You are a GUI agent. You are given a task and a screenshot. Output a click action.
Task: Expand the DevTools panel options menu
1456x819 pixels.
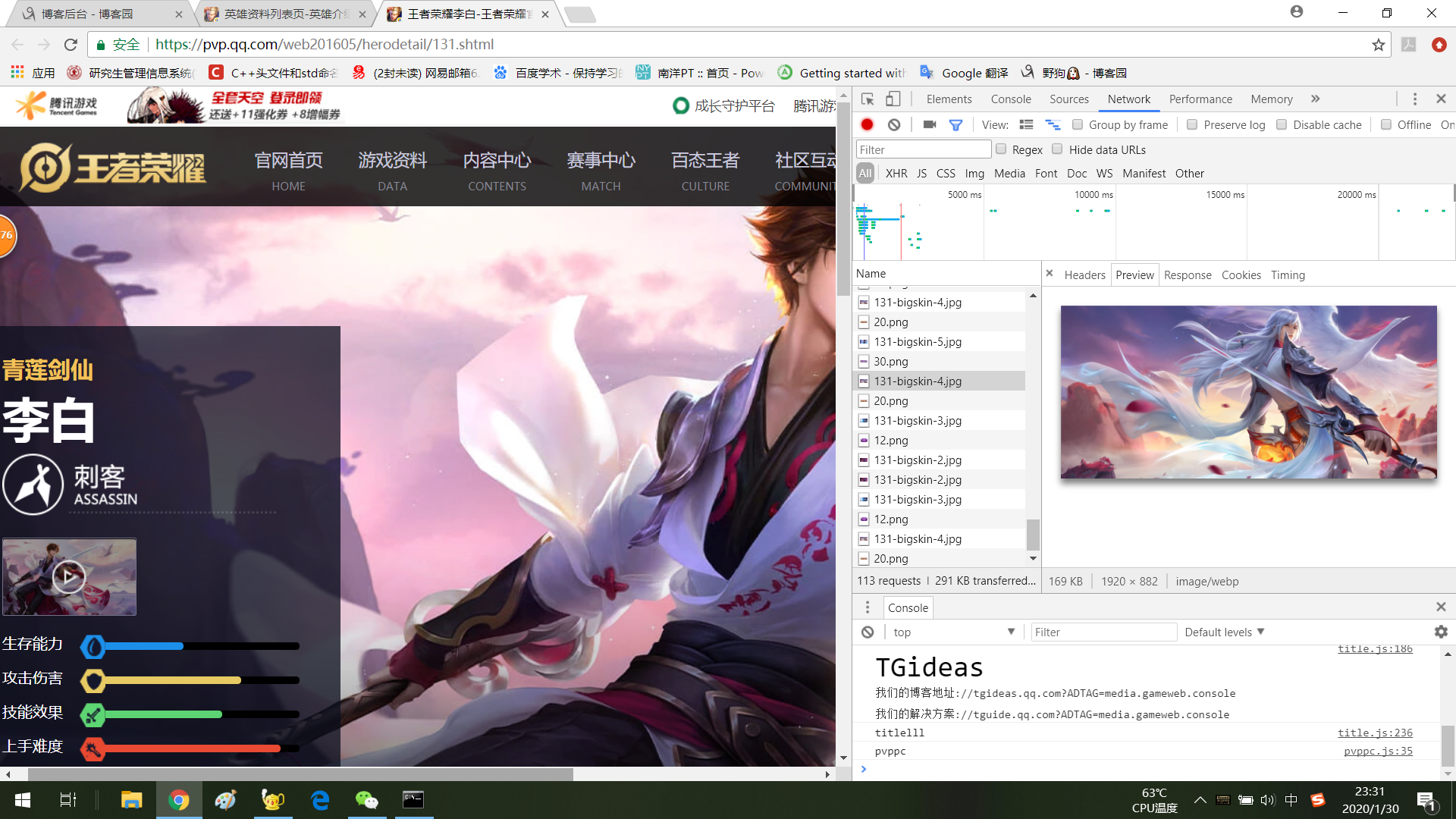(1416, 98)
